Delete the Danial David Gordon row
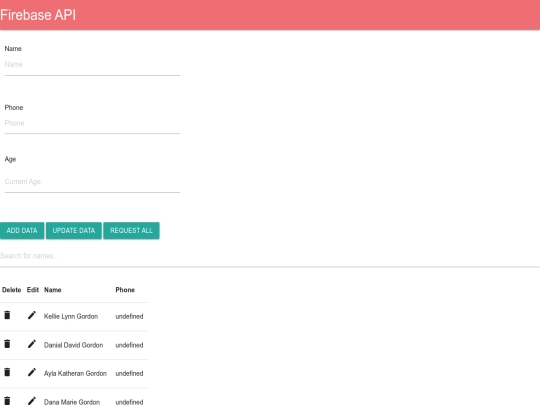 pos(7,344)
